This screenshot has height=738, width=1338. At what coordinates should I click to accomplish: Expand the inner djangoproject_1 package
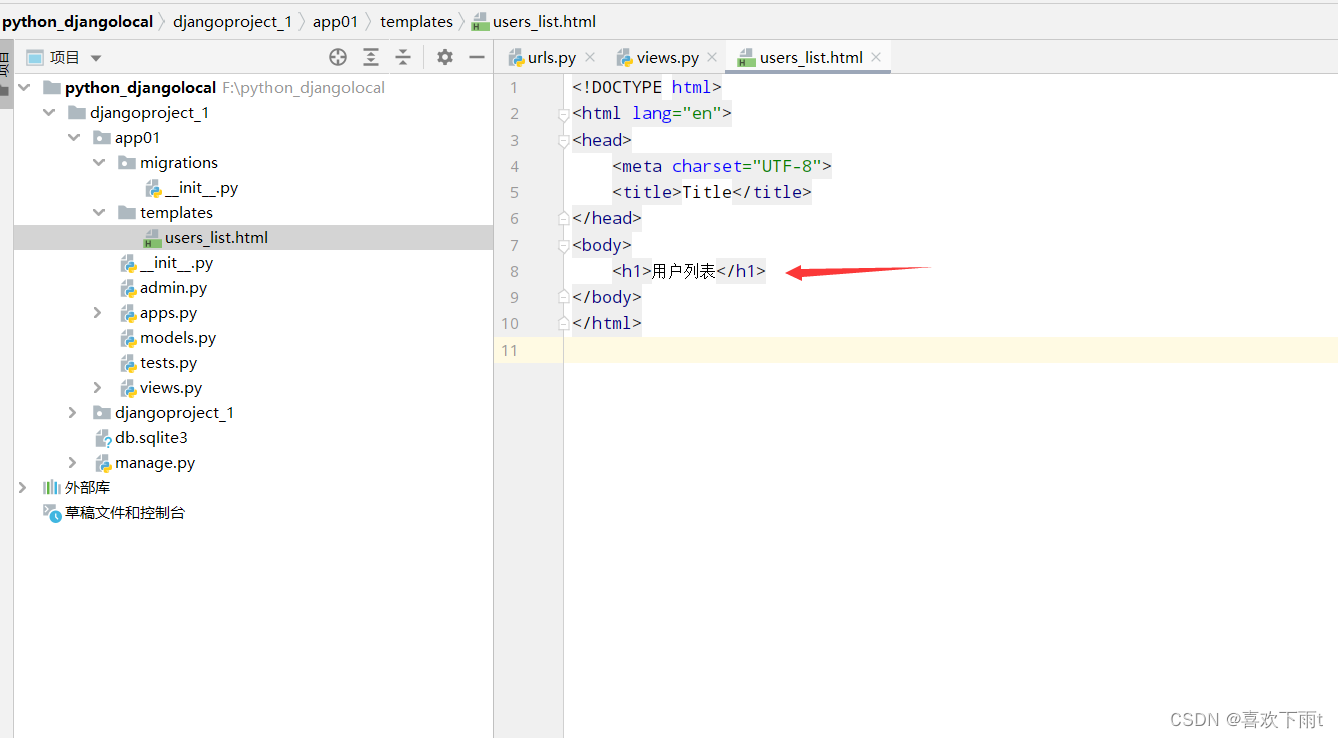73,413
